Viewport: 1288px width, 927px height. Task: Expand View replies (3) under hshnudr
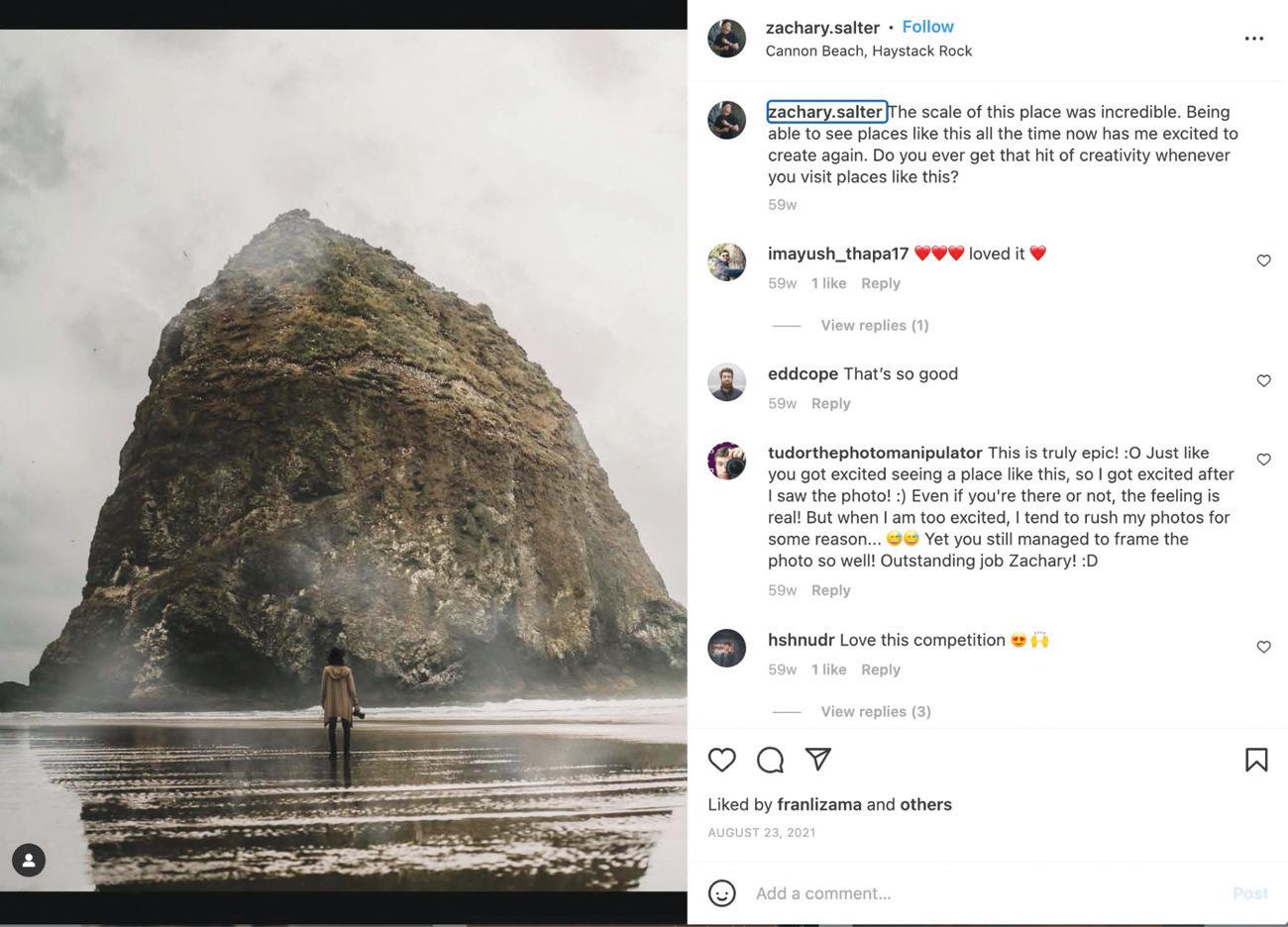coord(875,711)
